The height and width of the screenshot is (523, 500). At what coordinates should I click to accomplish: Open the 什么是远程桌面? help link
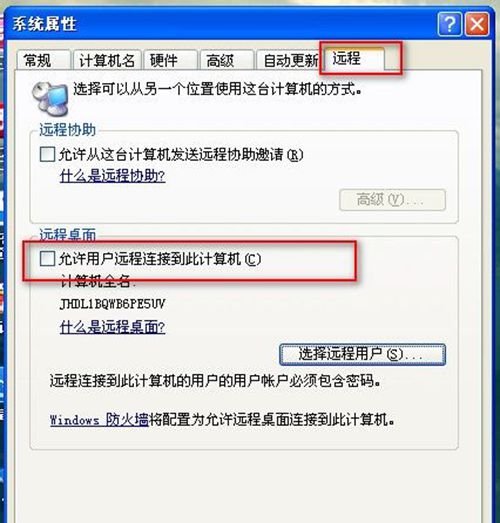pos(112,327)
